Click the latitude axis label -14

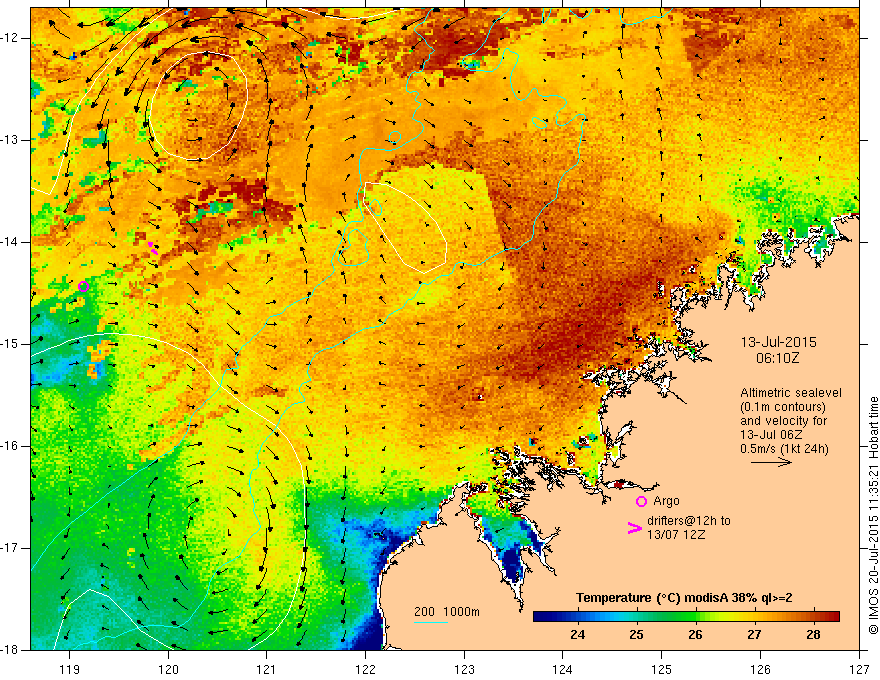[11, 242]
